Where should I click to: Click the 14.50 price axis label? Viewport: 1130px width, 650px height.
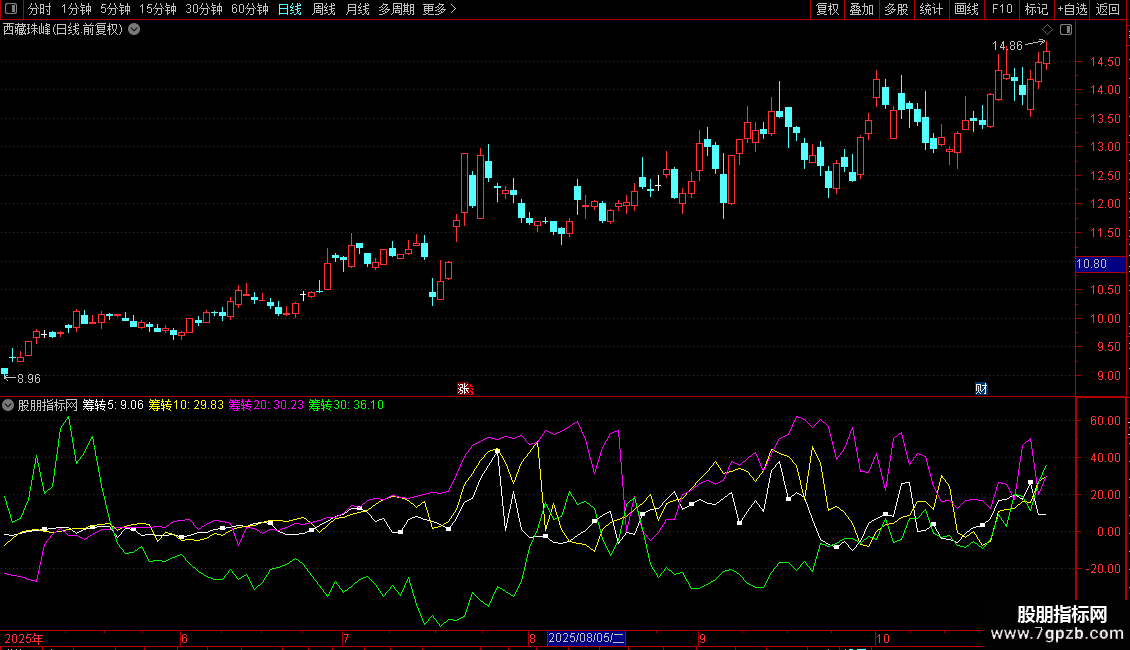coord(1105,62)
